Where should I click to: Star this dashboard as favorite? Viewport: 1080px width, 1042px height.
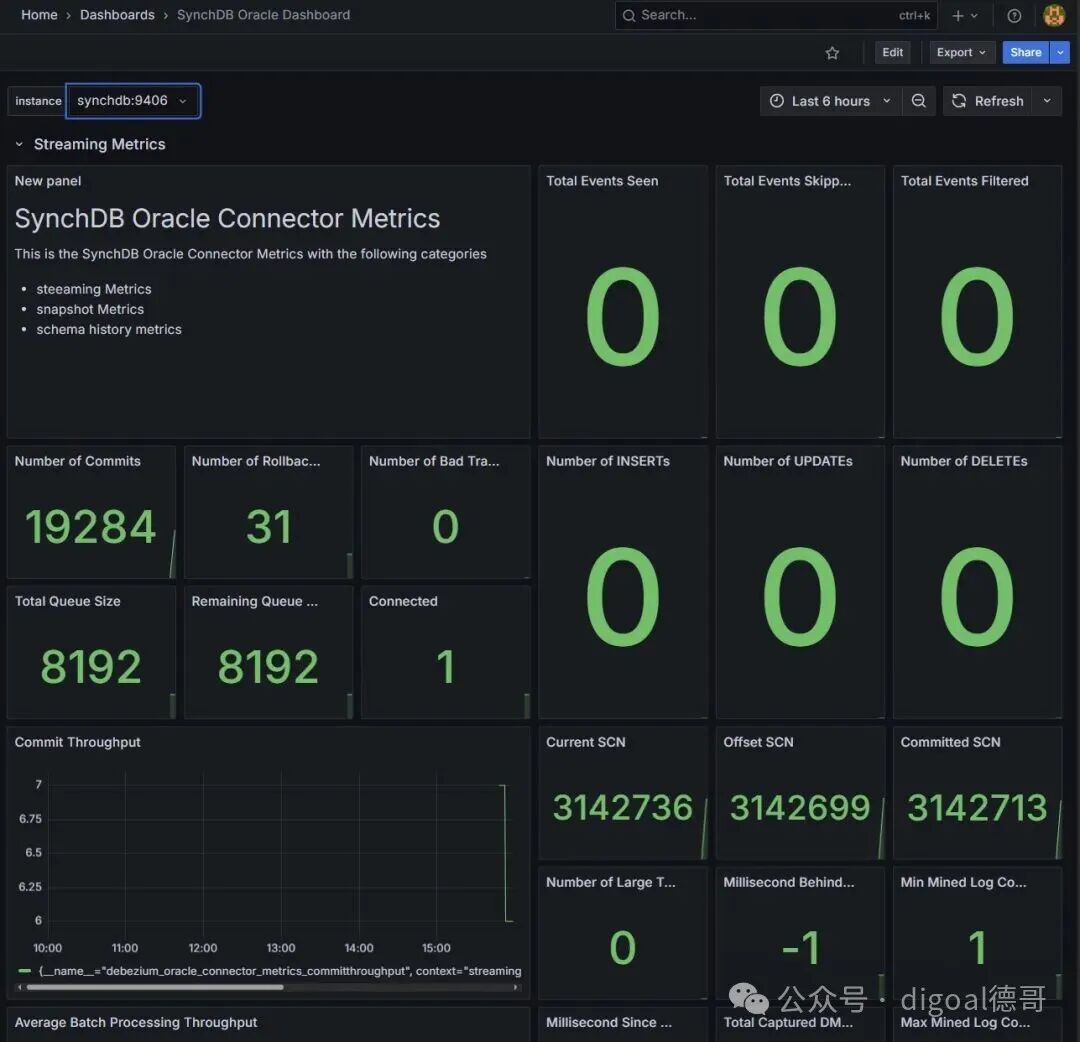click(832, 53)
